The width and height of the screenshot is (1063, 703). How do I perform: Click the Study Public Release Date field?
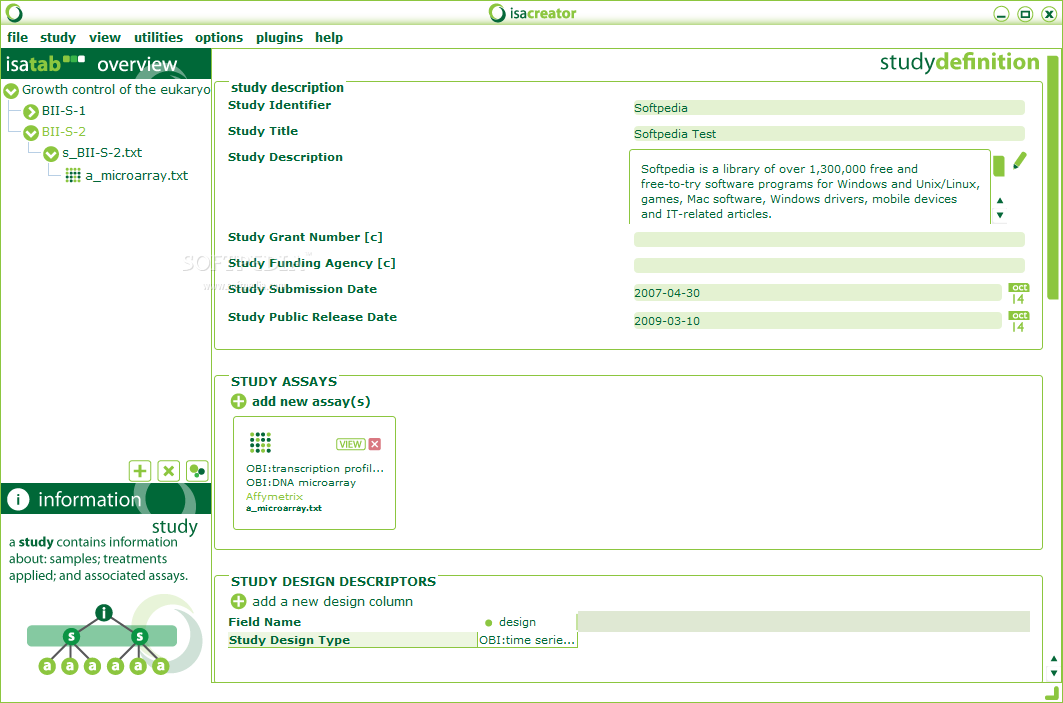(x=817, y=321)
